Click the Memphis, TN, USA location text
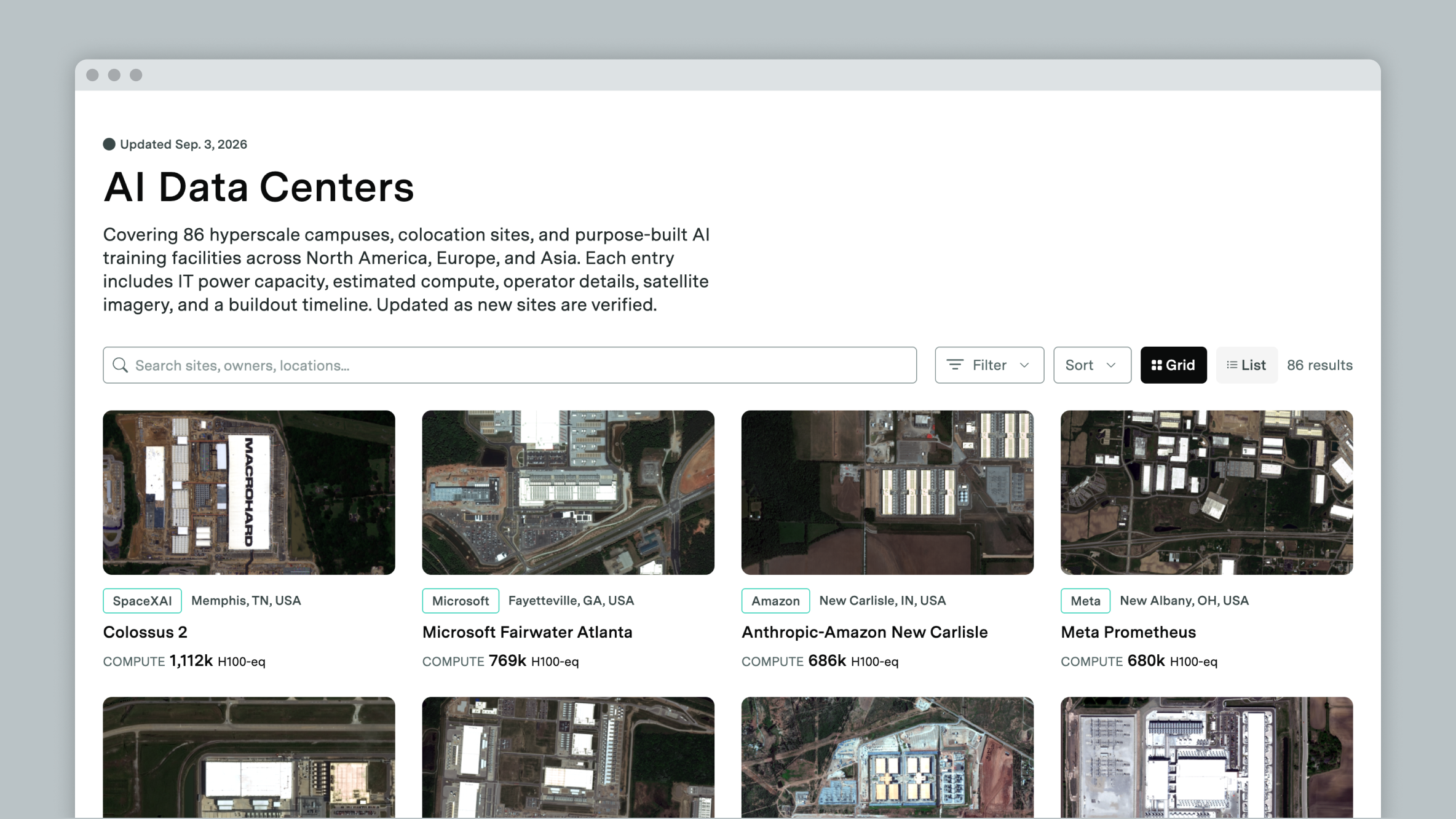The height and width of the screenshot is (819, 1456). coord(246,601)
